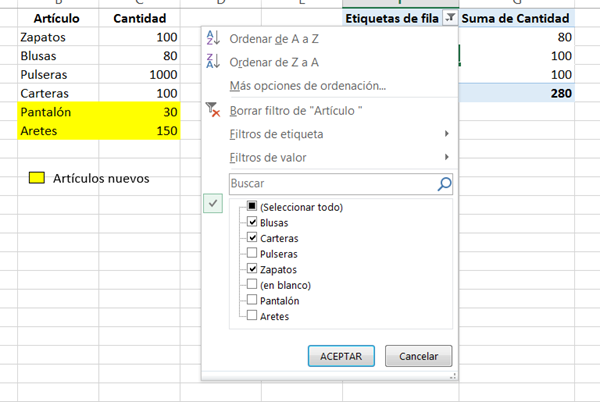Click the yellow Artículos nuevos swatch

(37, 178)
